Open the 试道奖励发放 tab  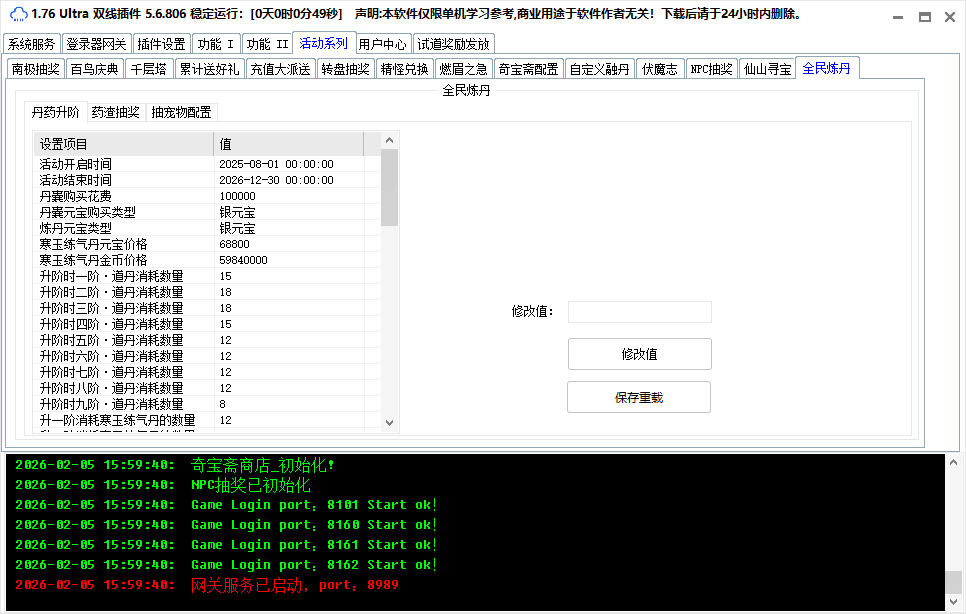[453, 44]
